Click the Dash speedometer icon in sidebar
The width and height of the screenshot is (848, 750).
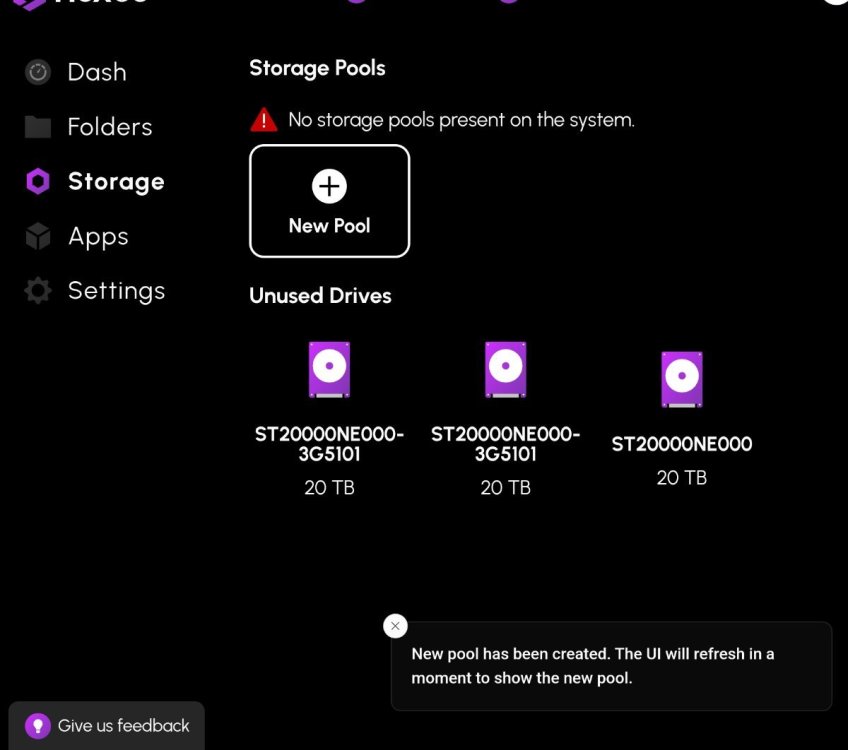(x=38, y=72)
